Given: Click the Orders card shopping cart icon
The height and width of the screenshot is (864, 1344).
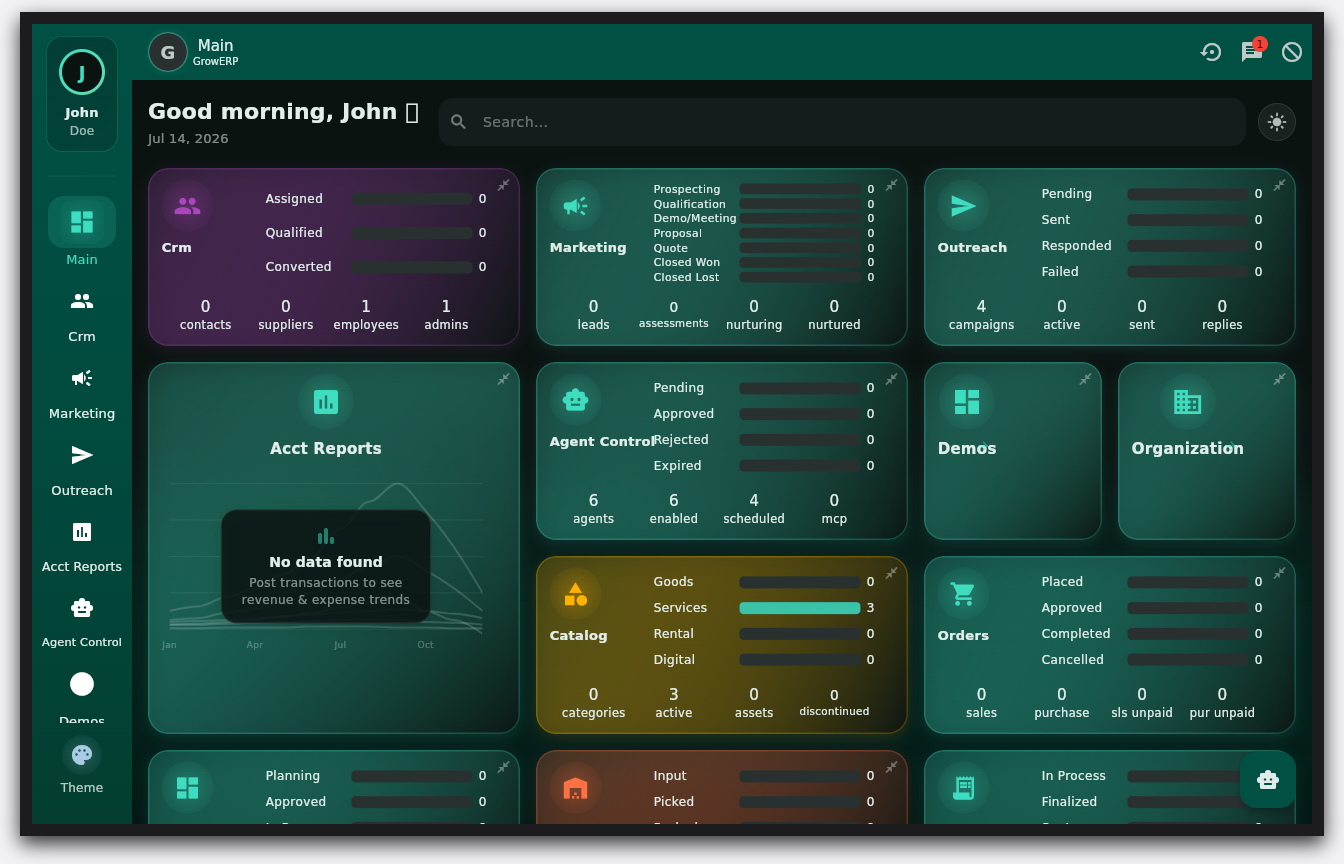Looking at the screenshot, I should tap(963, 594).
